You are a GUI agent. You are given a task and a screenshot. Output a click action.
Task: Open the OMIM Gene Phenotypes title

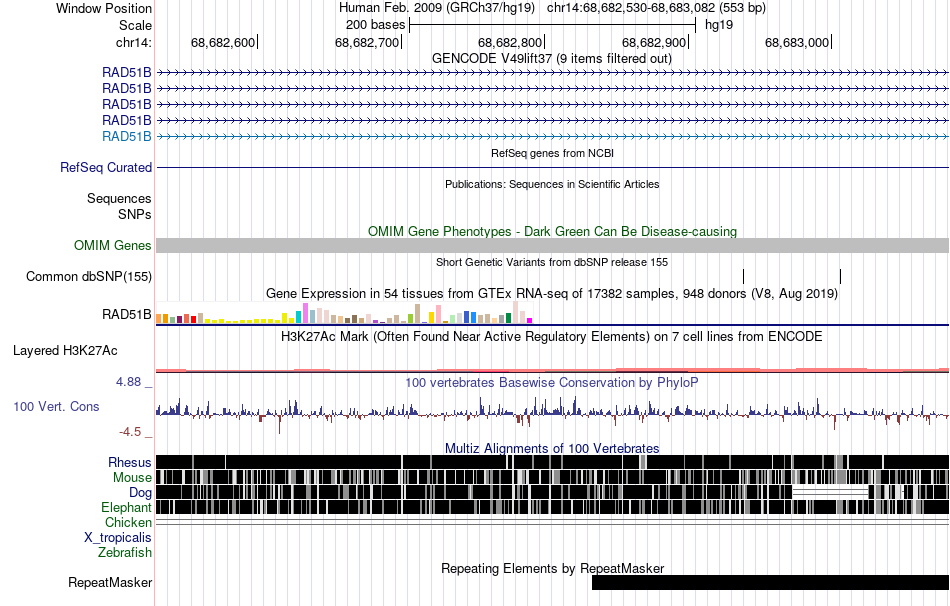click(552, 231)
